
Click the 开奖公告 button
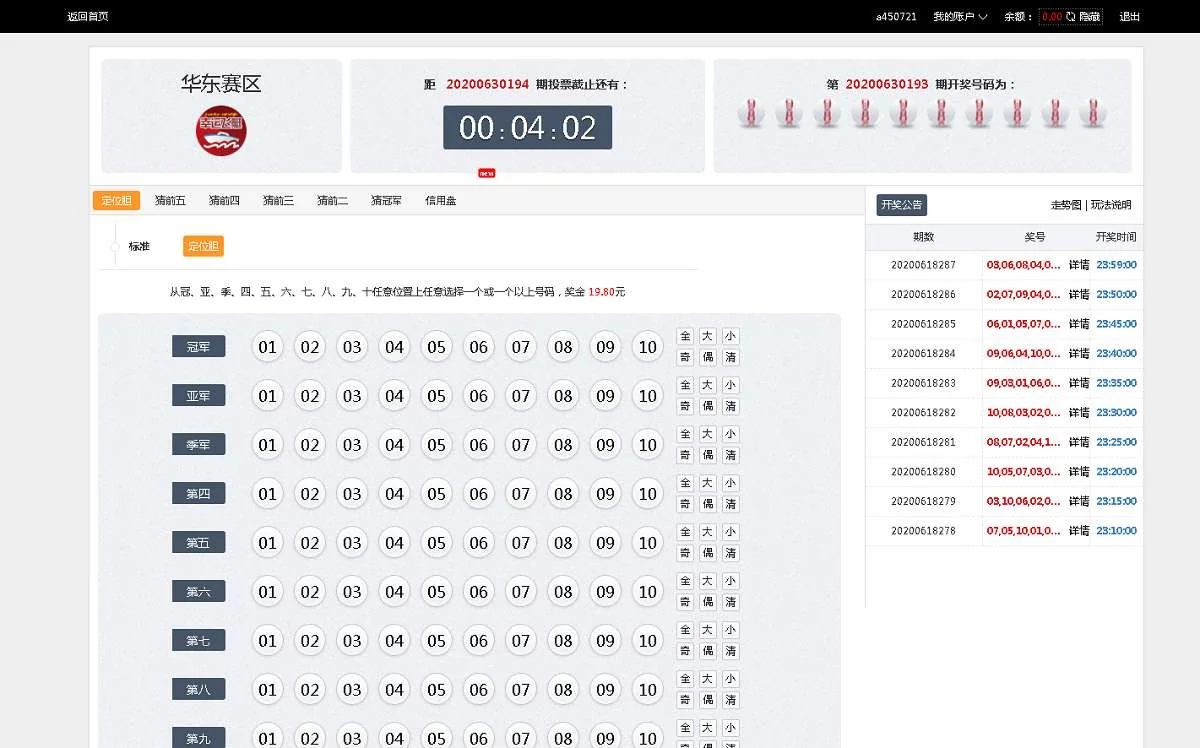pyautogui.click(x=902, y=205)
